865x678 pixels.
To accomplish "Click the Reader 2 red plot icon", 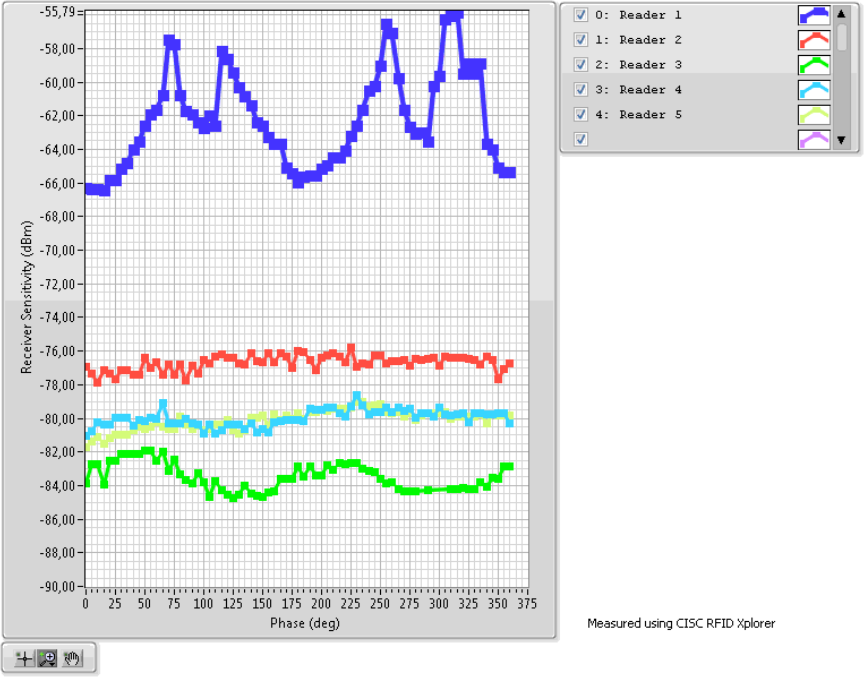I will [814, 40].
